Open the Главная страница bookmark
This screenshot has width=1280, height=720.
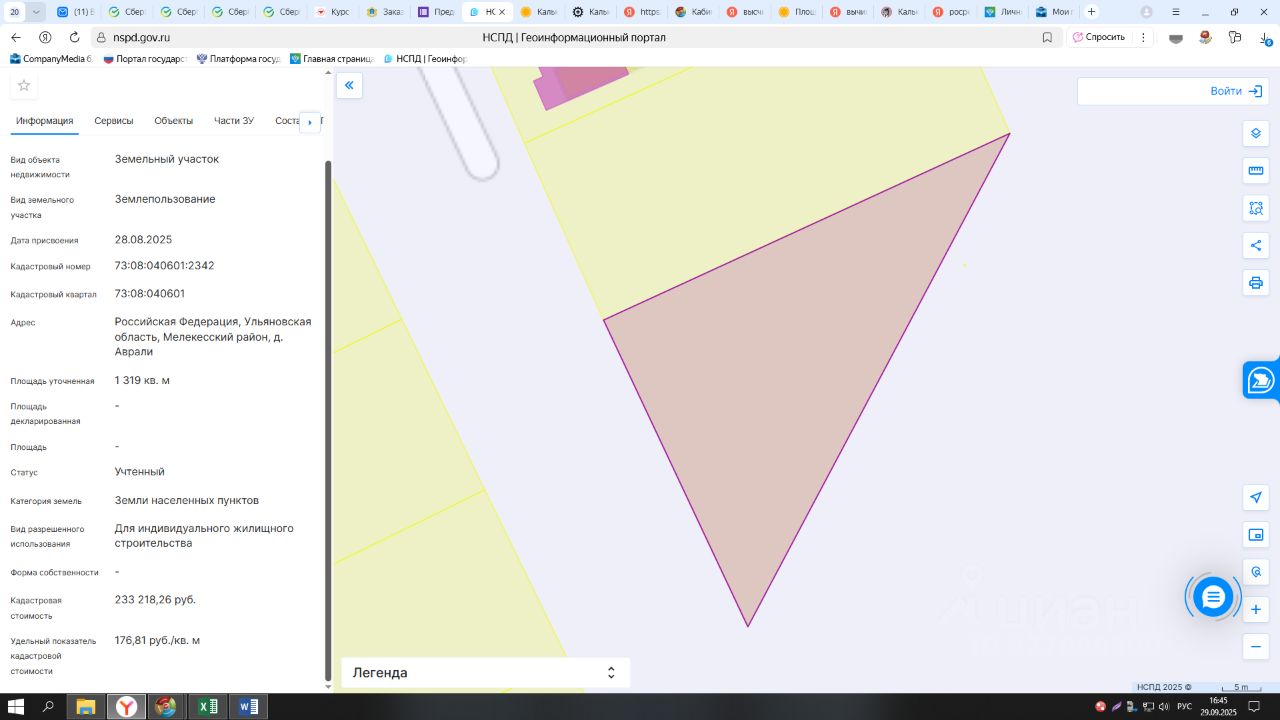(x=331, y=59)
